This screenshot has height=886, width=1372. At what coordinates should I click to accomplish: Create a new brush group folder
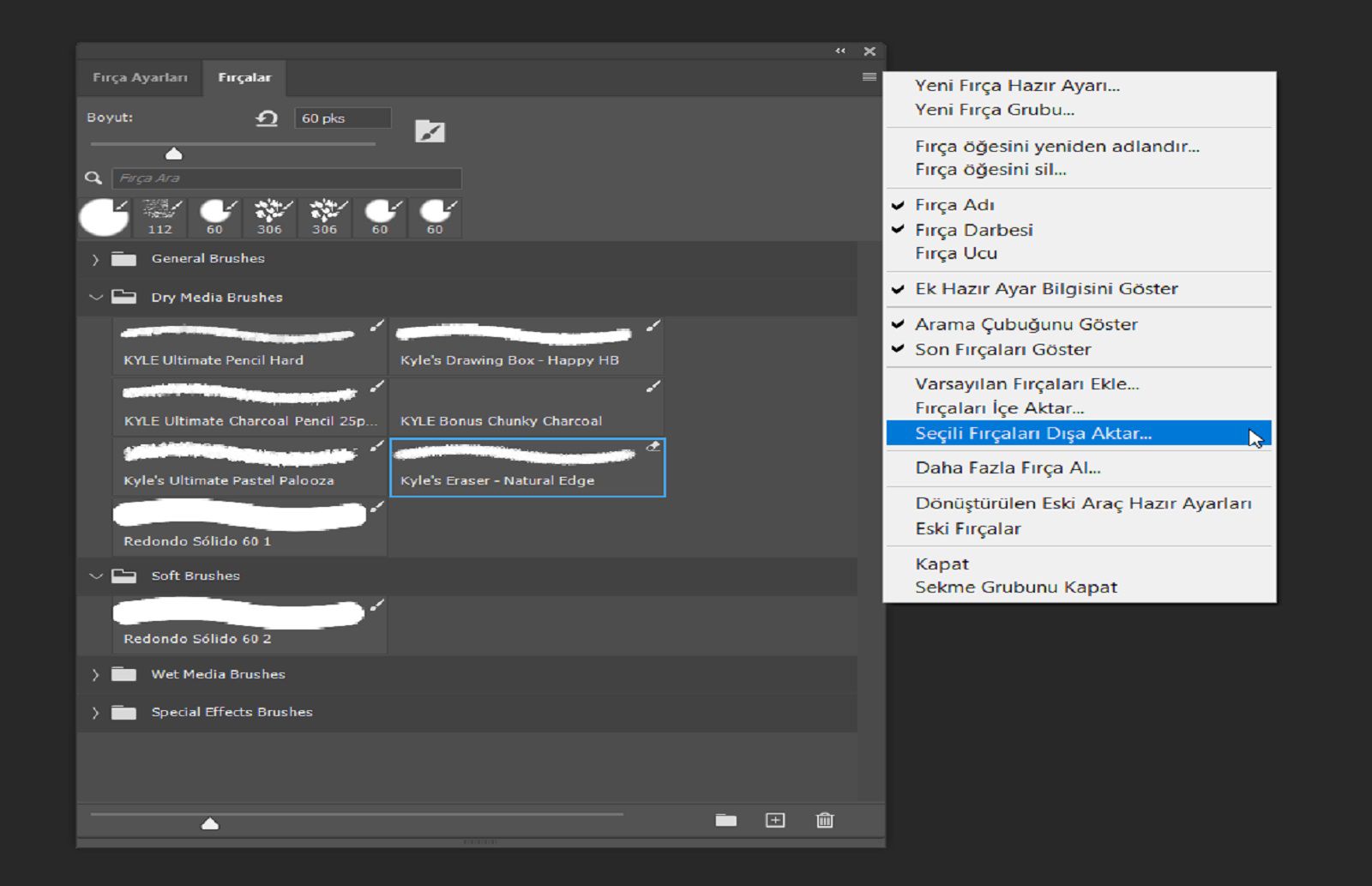click(x=726, y=821)
